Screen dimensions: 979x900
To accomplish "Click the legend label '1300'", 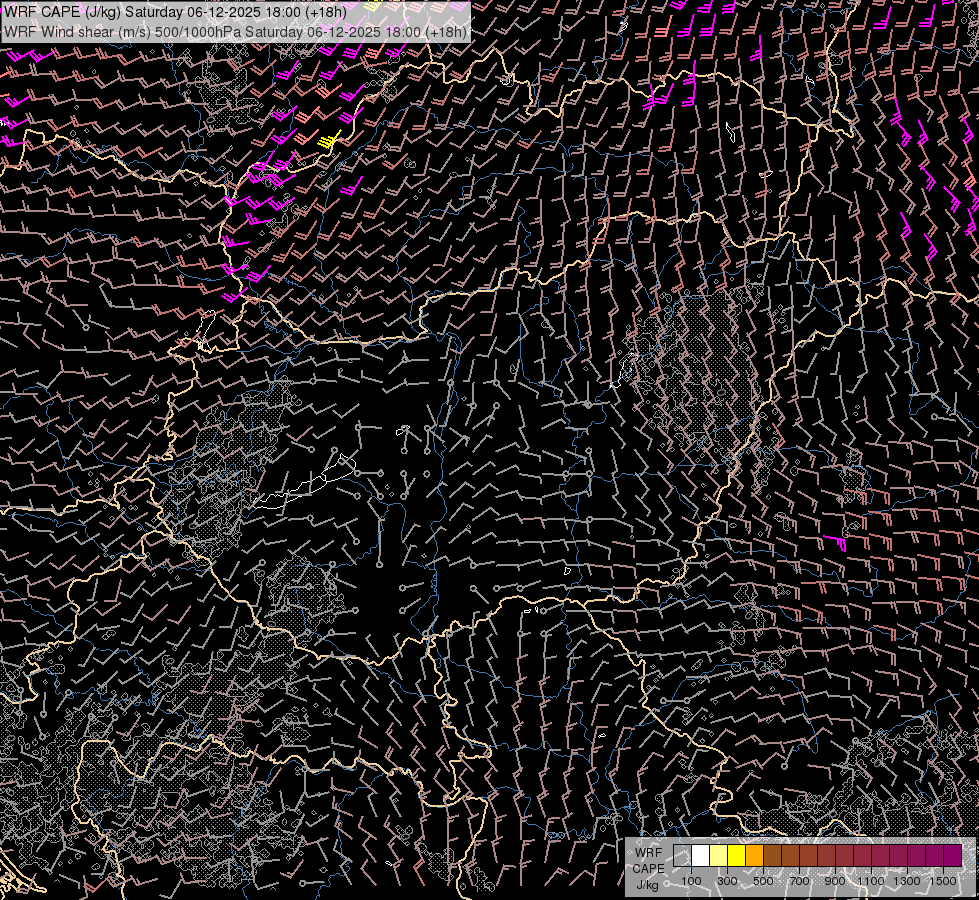I will (x=907, y=881).
